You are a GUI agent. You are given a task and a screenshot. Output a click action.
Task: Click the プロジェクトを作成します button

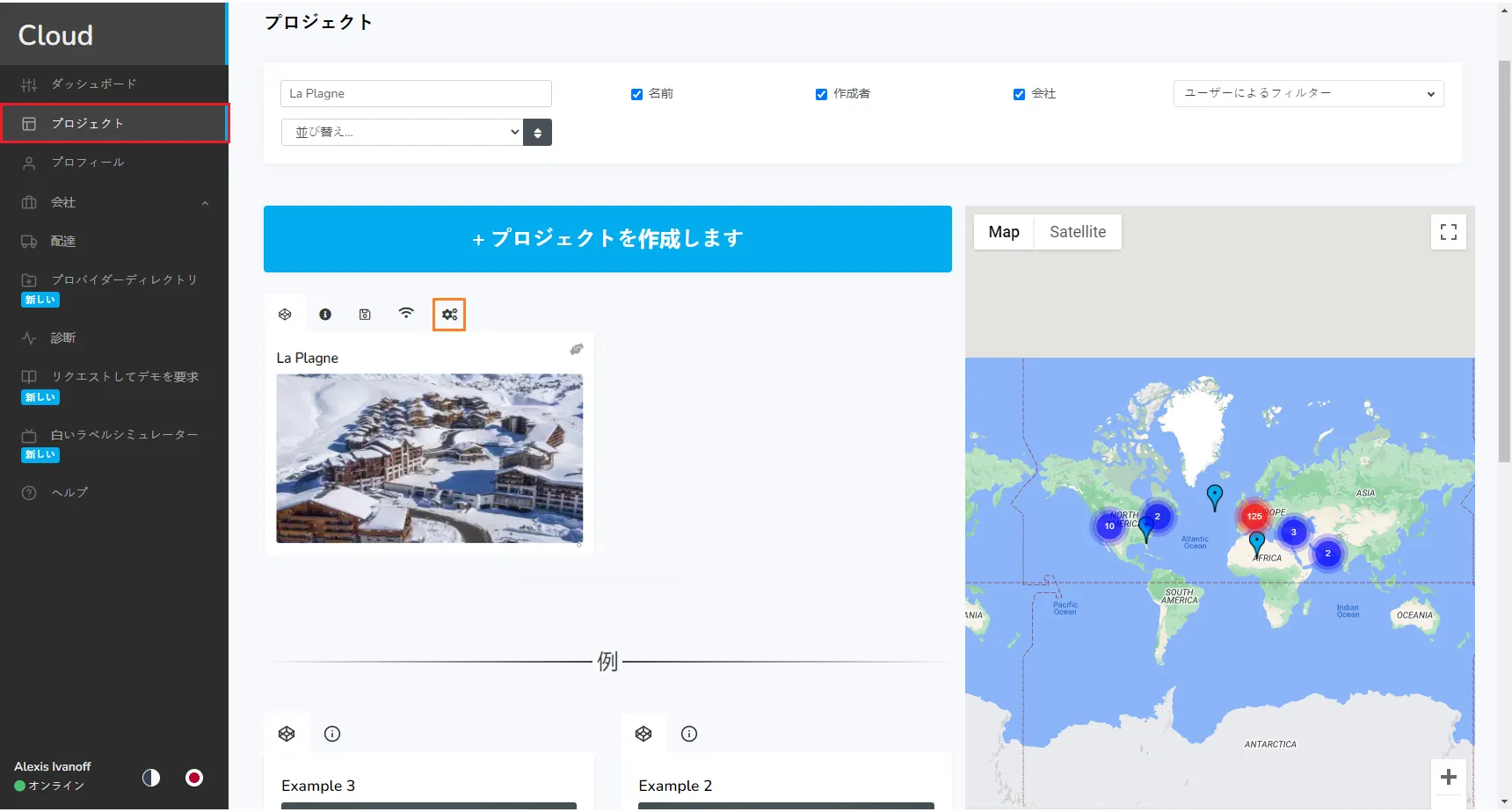click(x=607, y=239)
